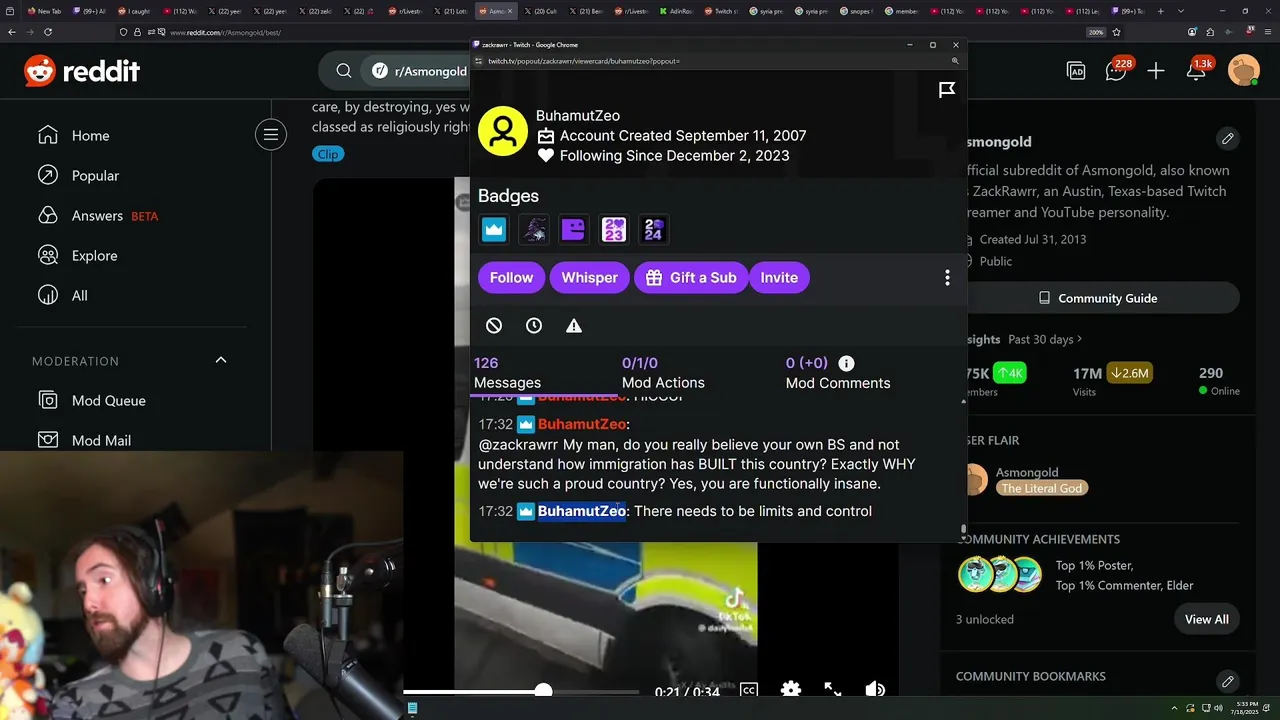This screenshot has height=720, width=1280.
Task: Click the BuhamutZeo yellow avatar
Action: tap(503, 131)
